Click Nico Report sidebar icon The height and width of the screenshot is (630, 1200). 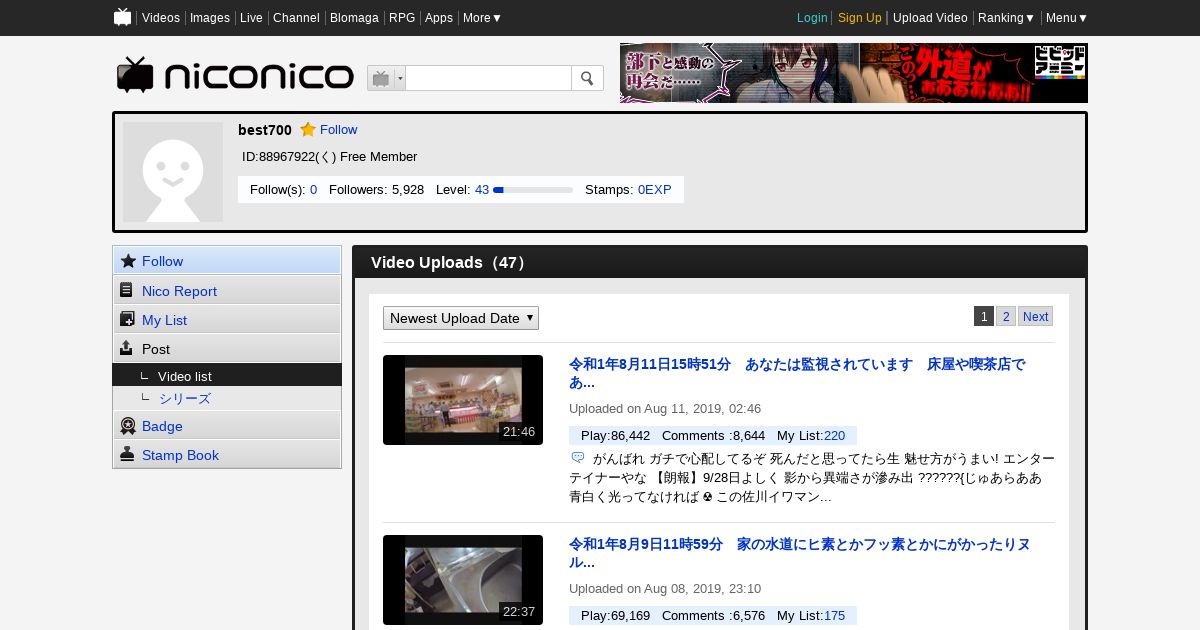127,290
